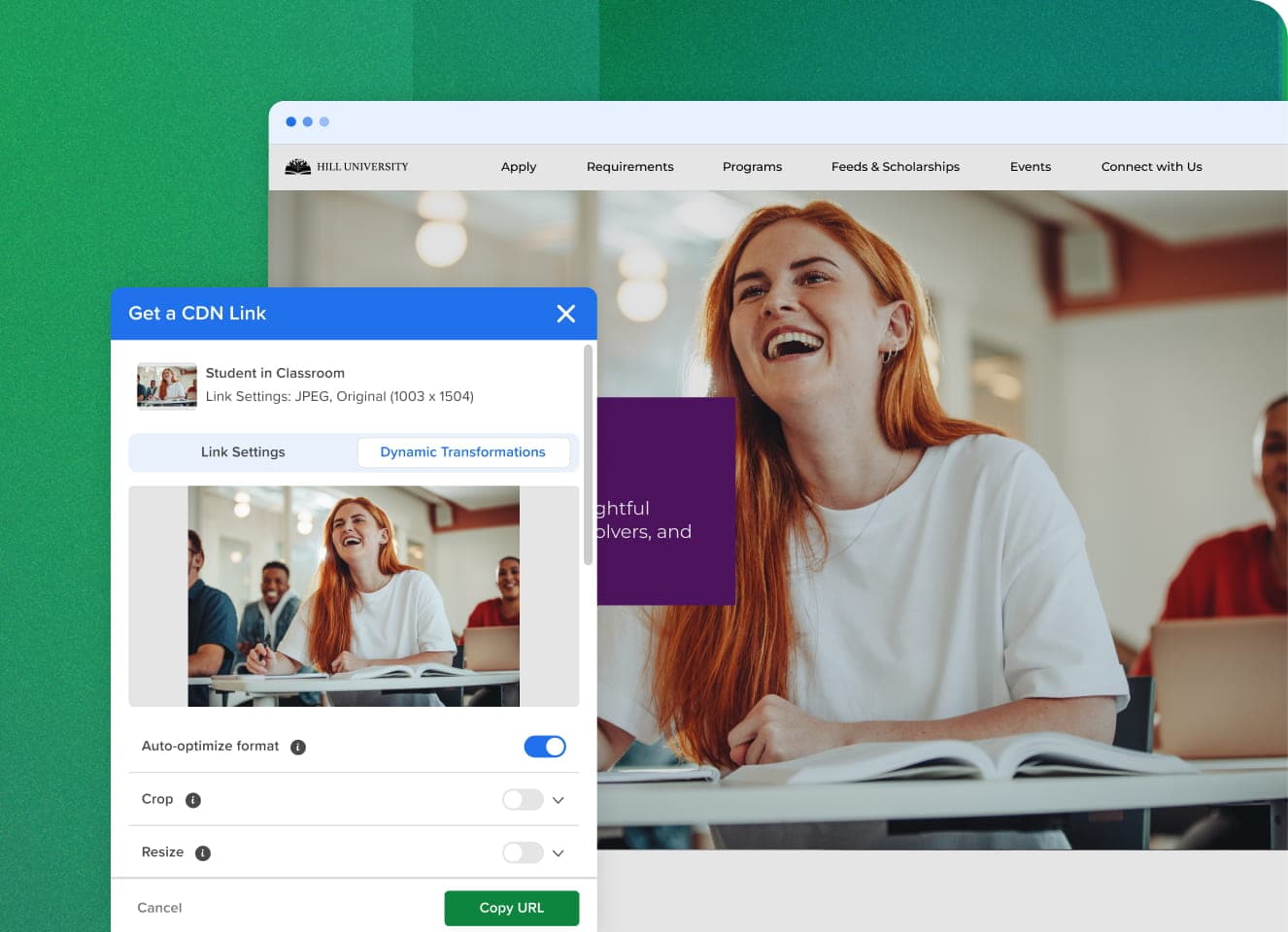Click the HILL UNIVERSITY site title text
Image resolution: width=1288 pixels, height=932 pixels.
[362, 167]
